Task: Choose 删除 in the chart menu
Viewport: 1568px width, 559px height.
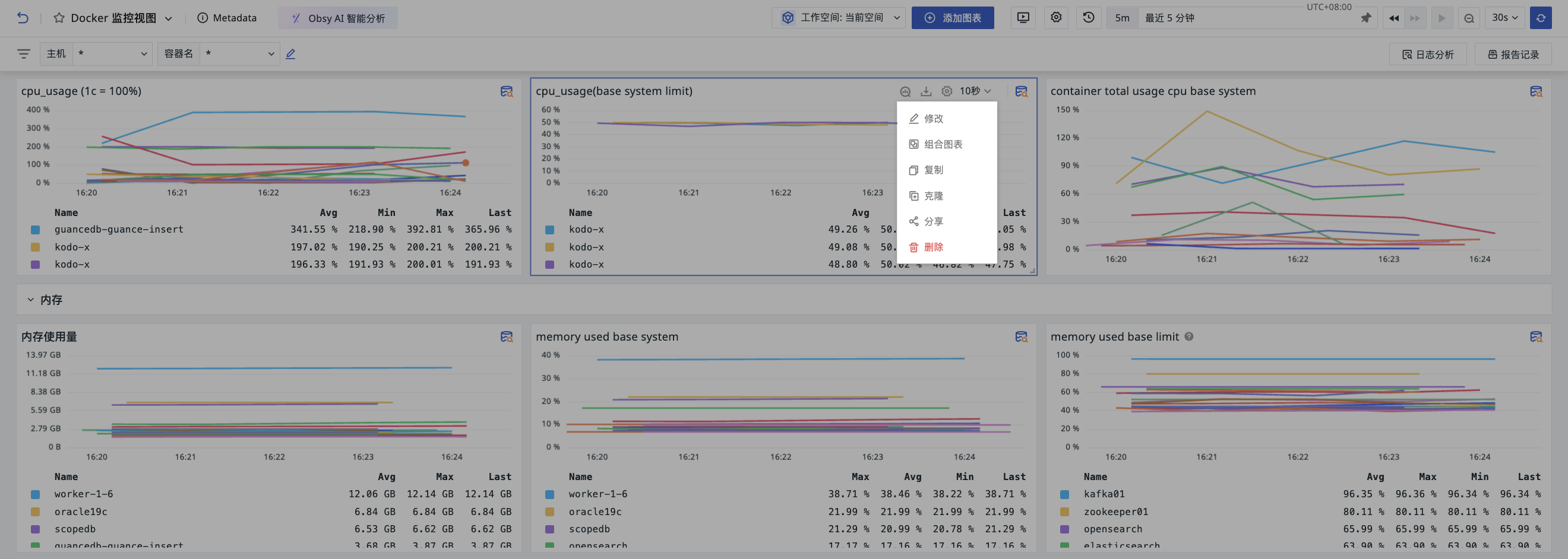Action: pyautogui.click(x=932, y=247)
